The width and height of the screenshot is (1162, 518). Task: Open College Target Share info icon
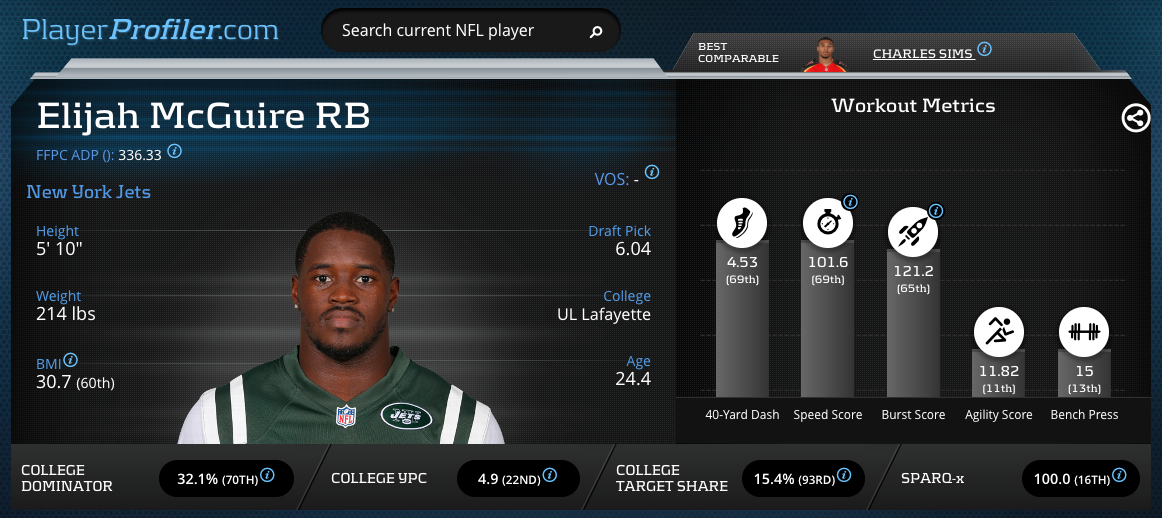(x=844, y=475)
